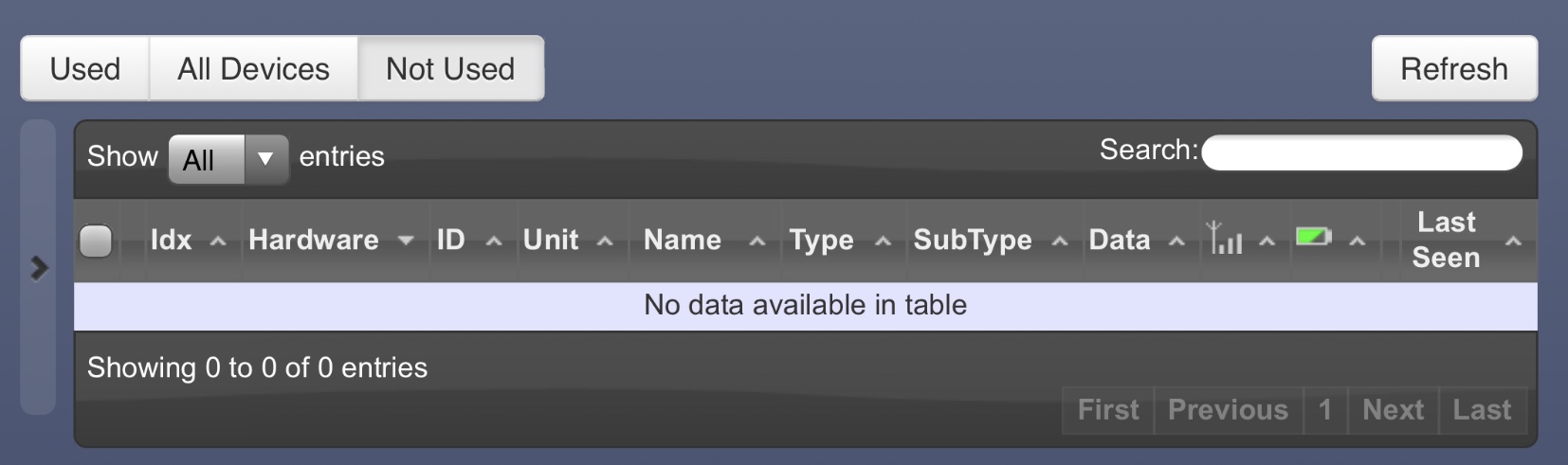This screenshot has height=465, width=1568.
Task: Expand the left side panel arrow
Action: click(x=39, y=268)
